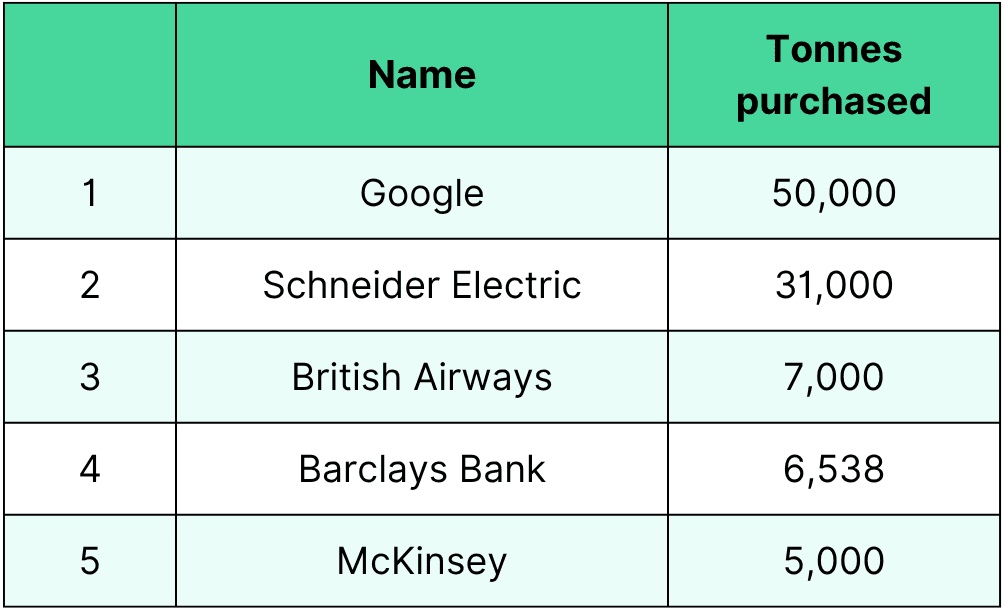Click the empty top-left header cell
This screenshot has height=613, width=1004.
point(90,75)
